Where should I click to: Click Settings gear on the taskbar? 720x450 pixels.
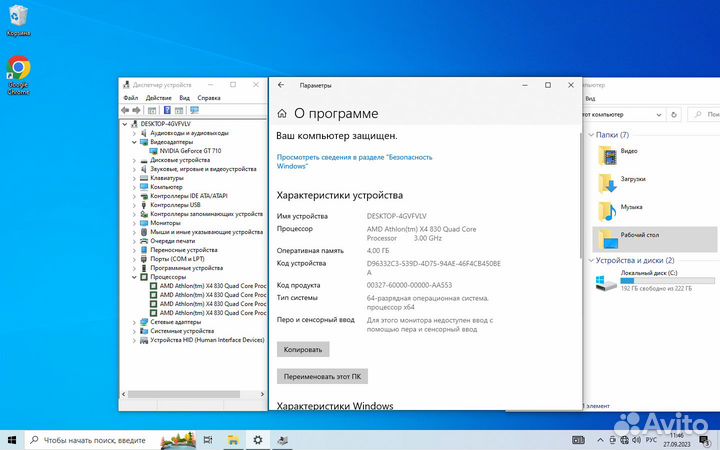pos(258,440)
